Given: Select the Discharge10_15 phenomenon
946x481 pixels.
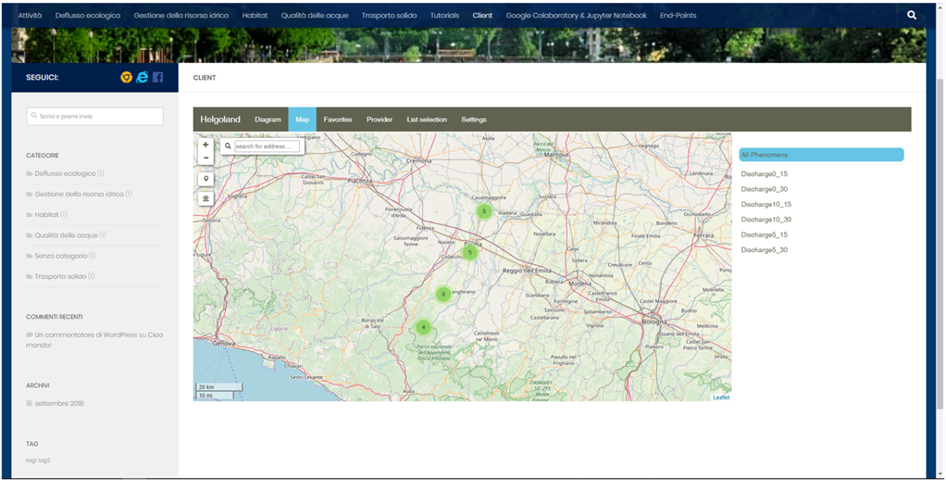Looking at the screenshot, I should [766, 204].
